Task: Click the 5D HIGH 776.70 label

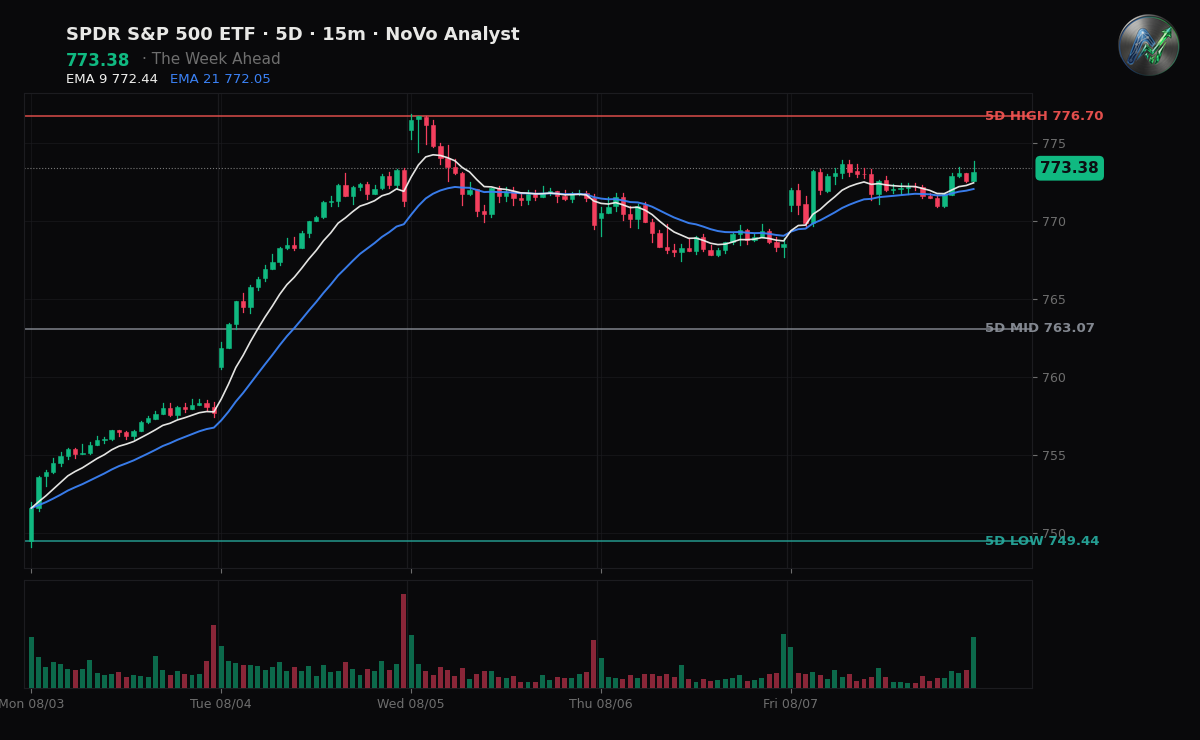Action: click(x=1044, y=116)
